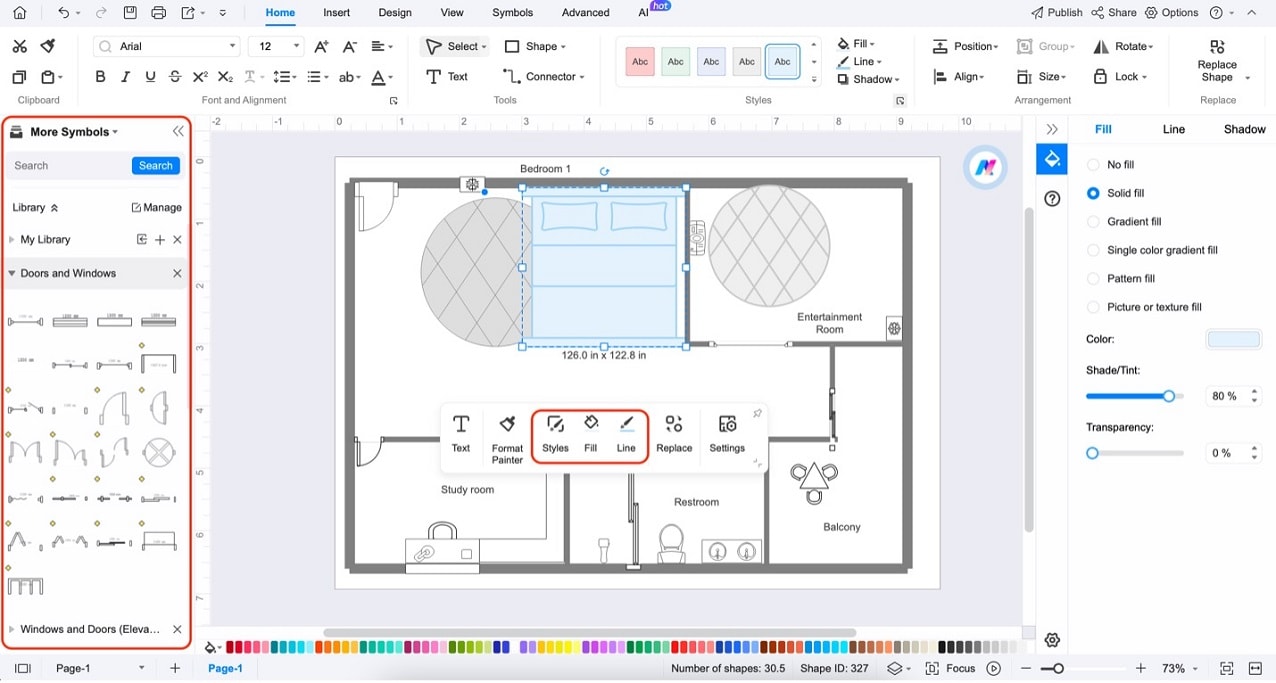The height and width of the screenshot is (683, 1276).
Task: Expand My Library tree section
Action: click(x=12, y=240)
